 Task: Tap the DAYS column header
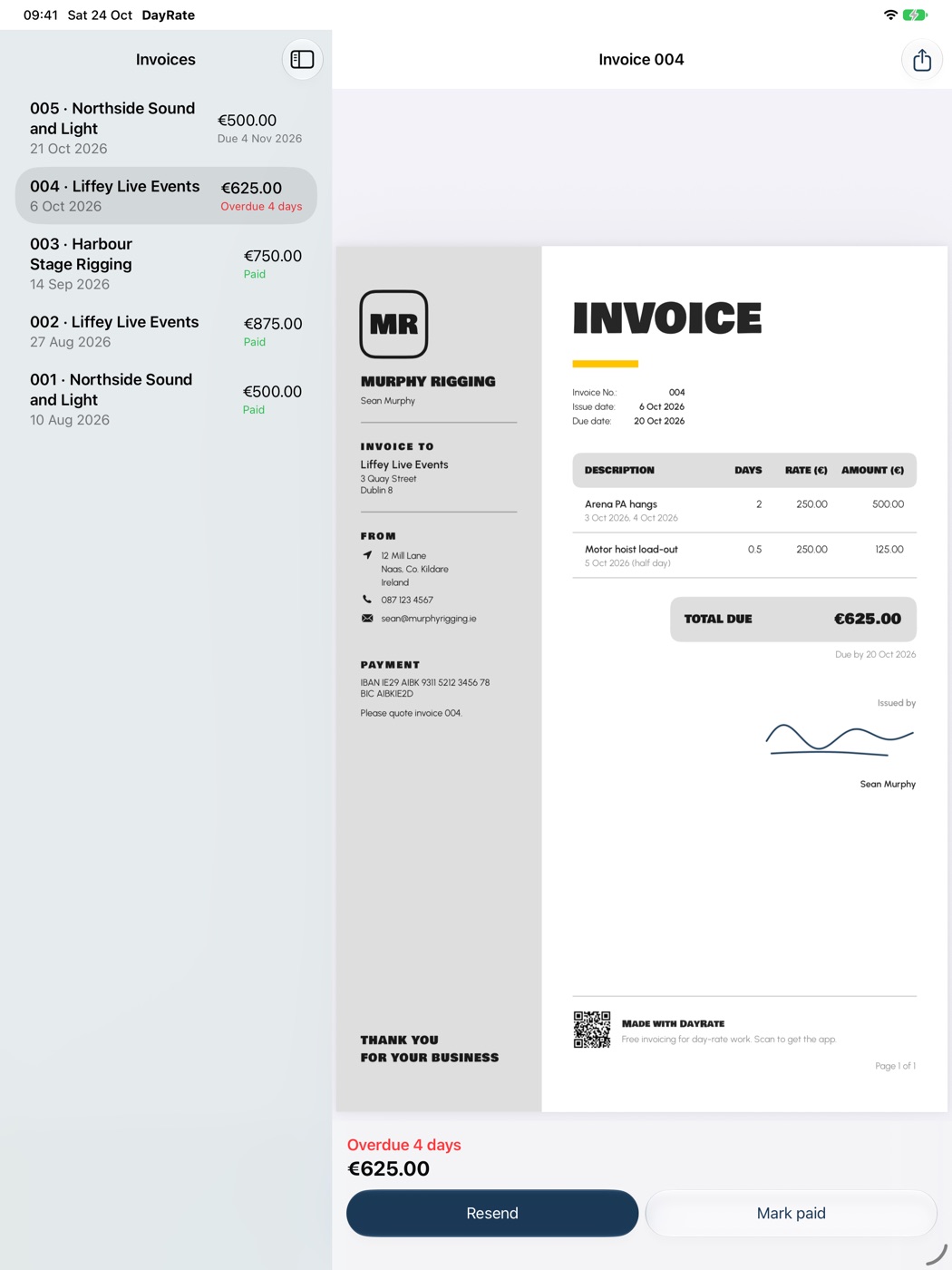click(748, 470)
